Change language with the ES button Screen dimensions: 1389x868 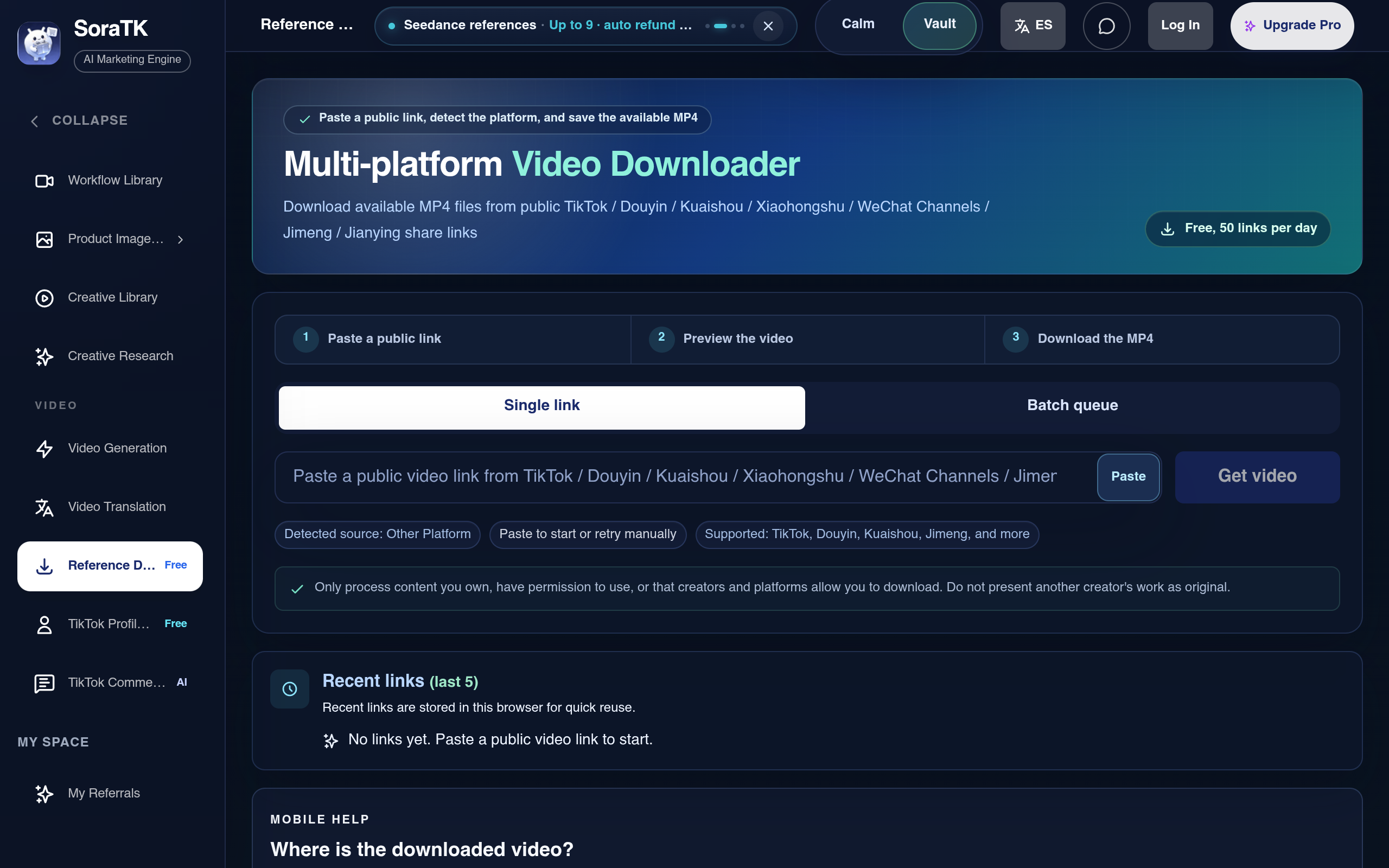[x=1033, y=25]
